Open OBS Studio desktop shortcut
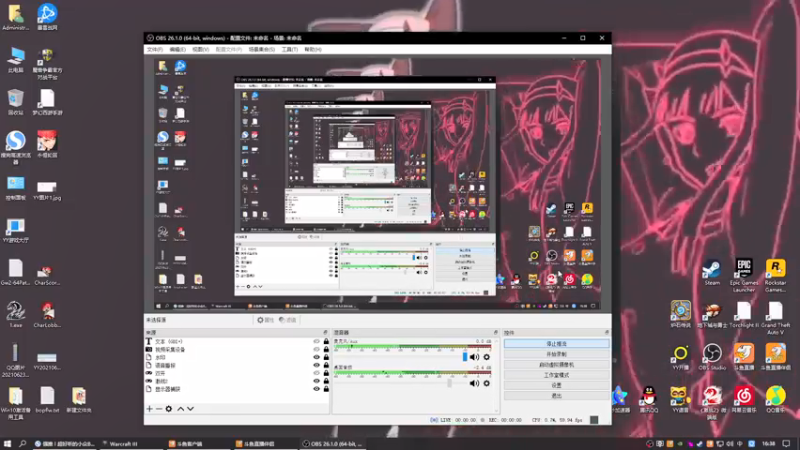Viewport: 800px width, 450px height. click(x=712, y=357)
